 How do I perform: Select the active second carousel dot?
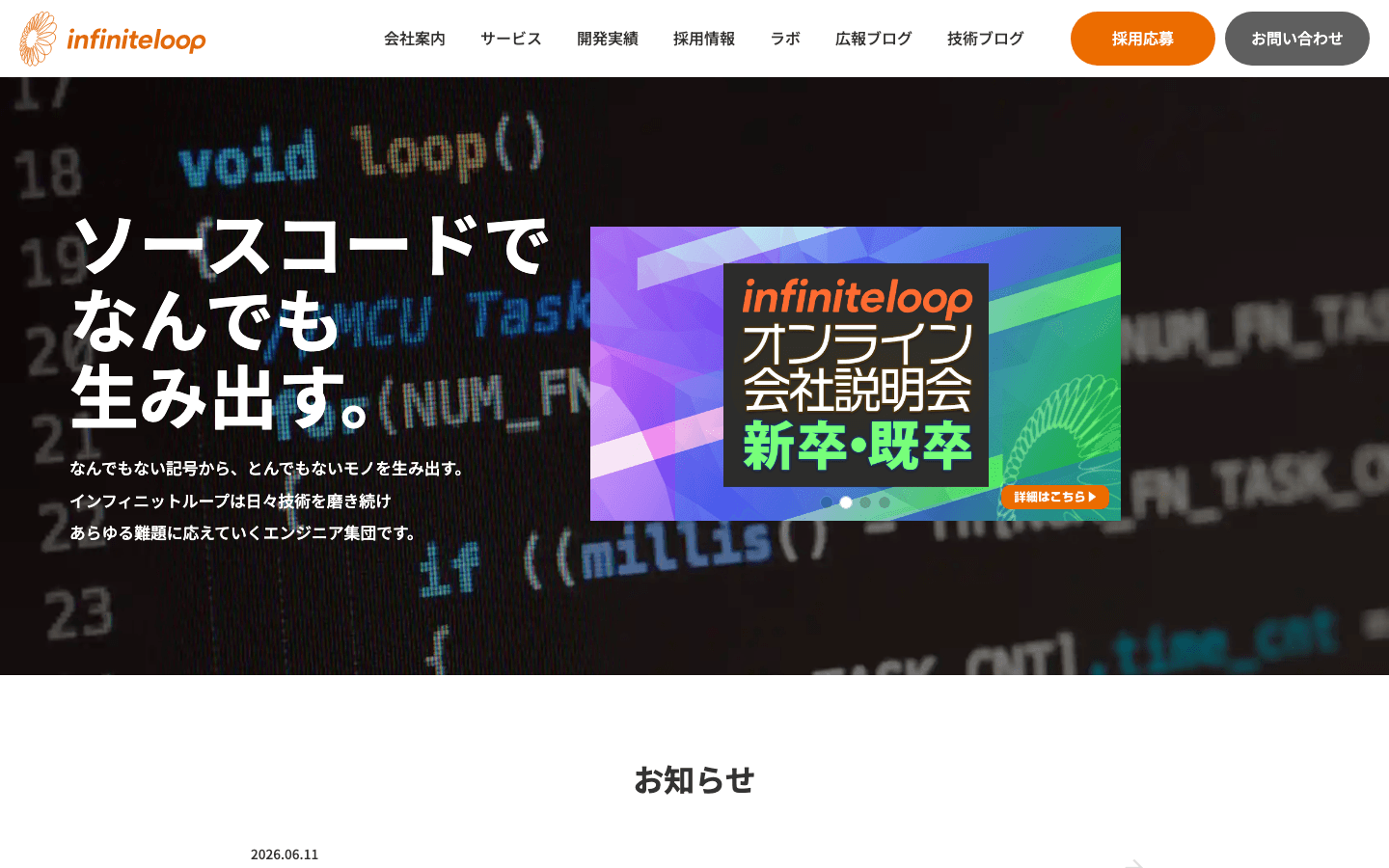[846, 502]
